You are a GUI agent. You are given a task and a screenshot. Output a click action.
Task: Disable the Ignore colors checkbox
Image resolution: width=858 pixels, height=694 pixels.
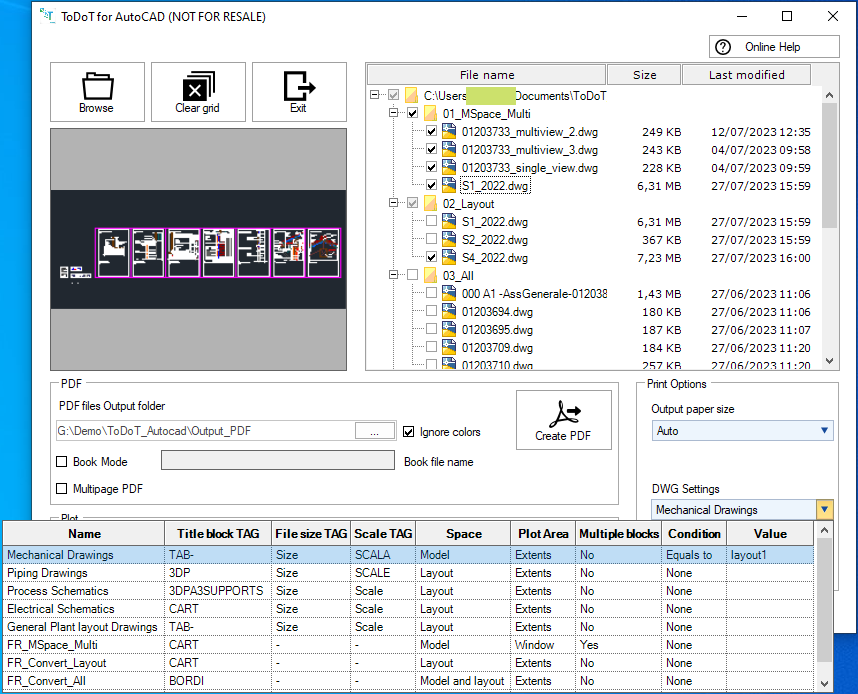pyautogui.click(x=409, y=432)
